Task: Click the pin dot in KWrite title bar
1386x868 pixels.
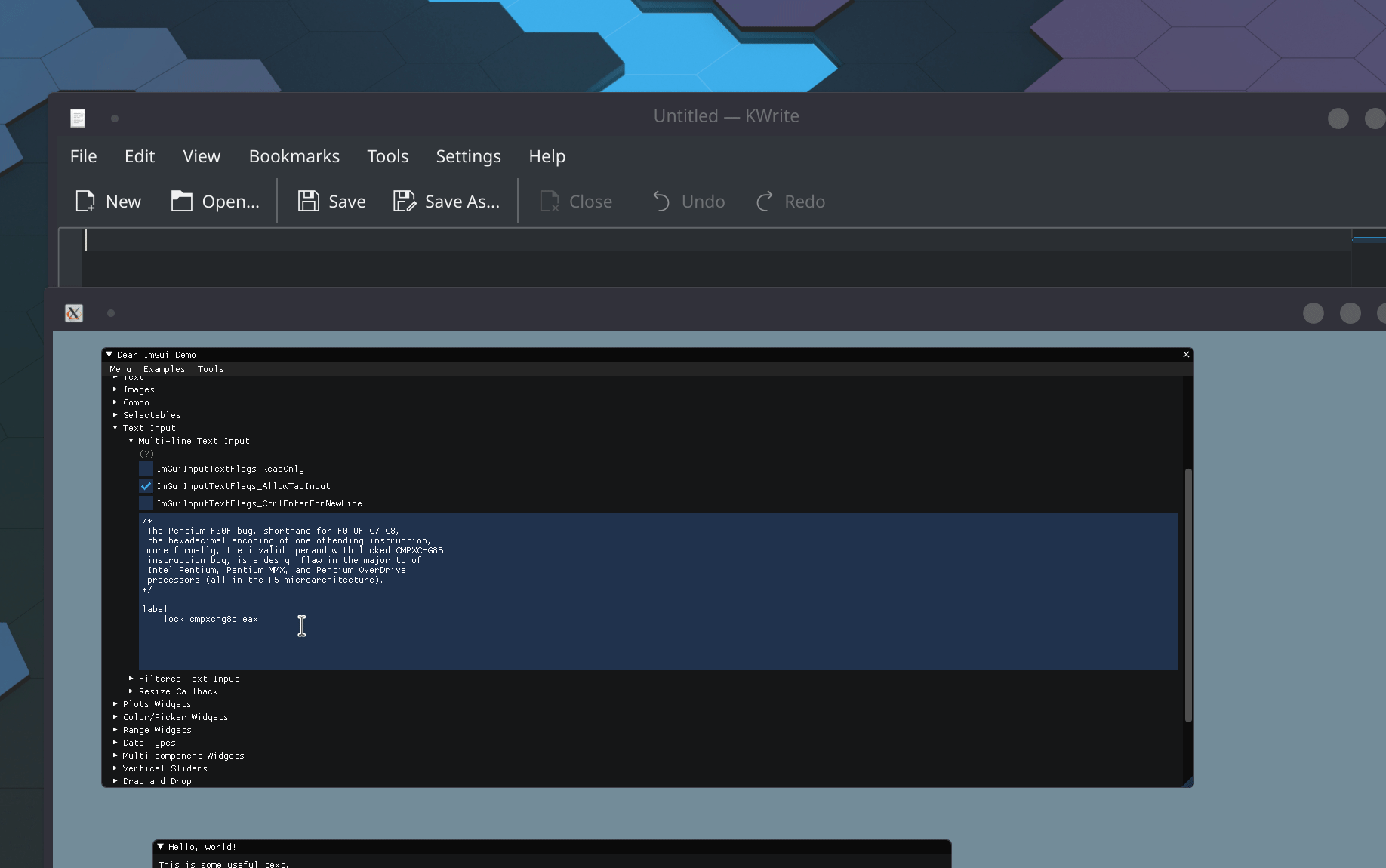Action: click(x=115, y=119)
